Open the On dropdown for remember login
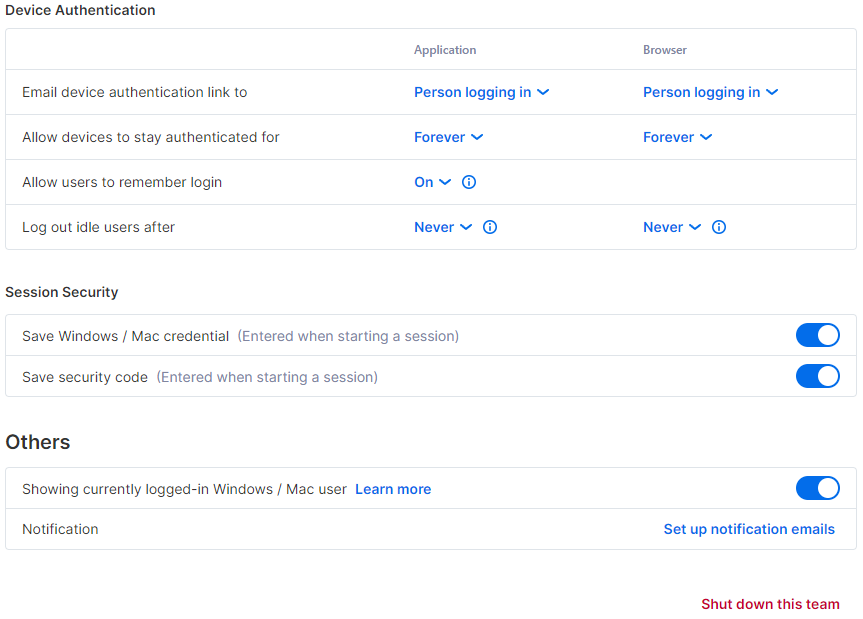 433,182
